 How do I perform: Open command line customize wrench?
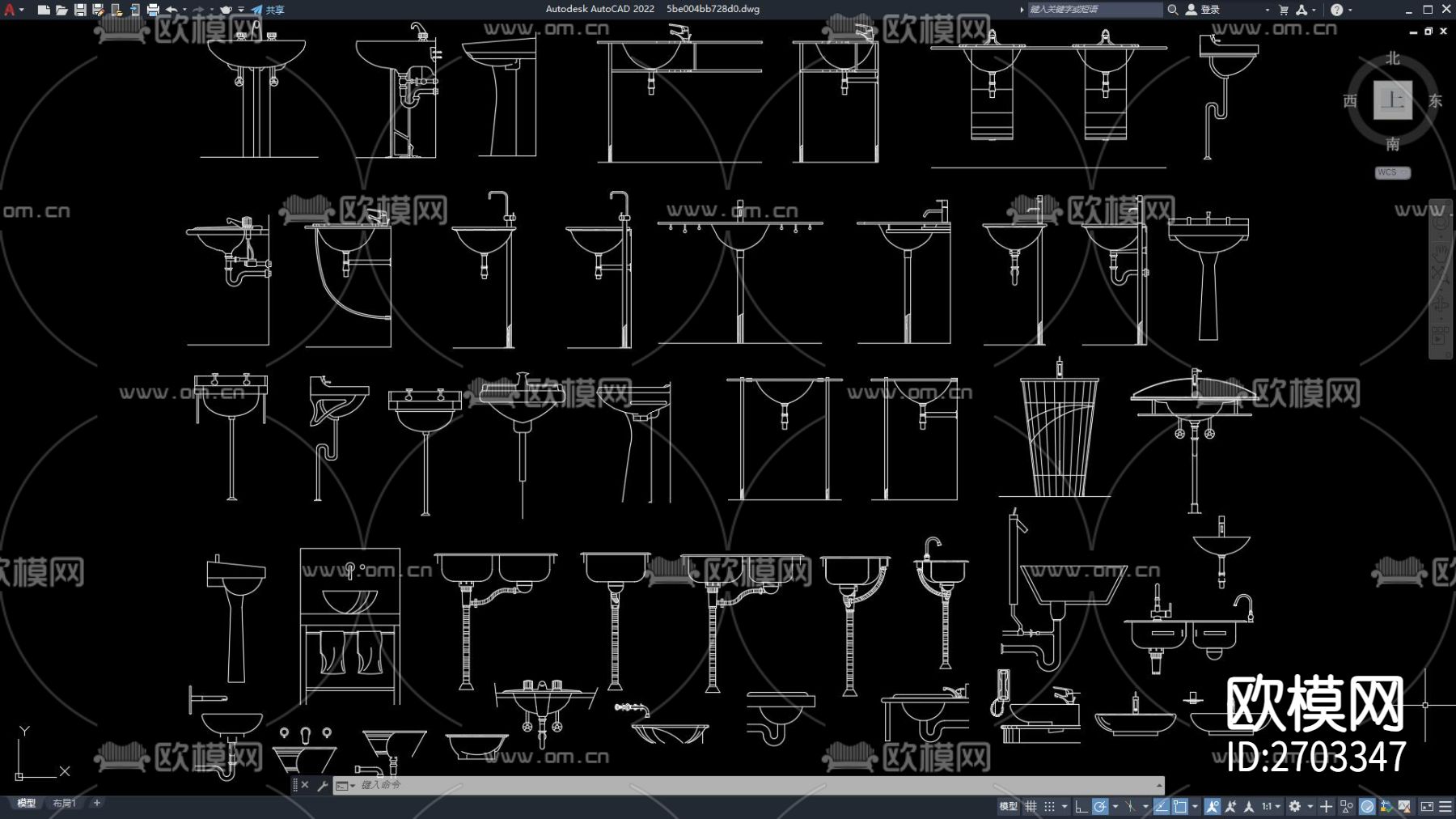pos(322,785)
